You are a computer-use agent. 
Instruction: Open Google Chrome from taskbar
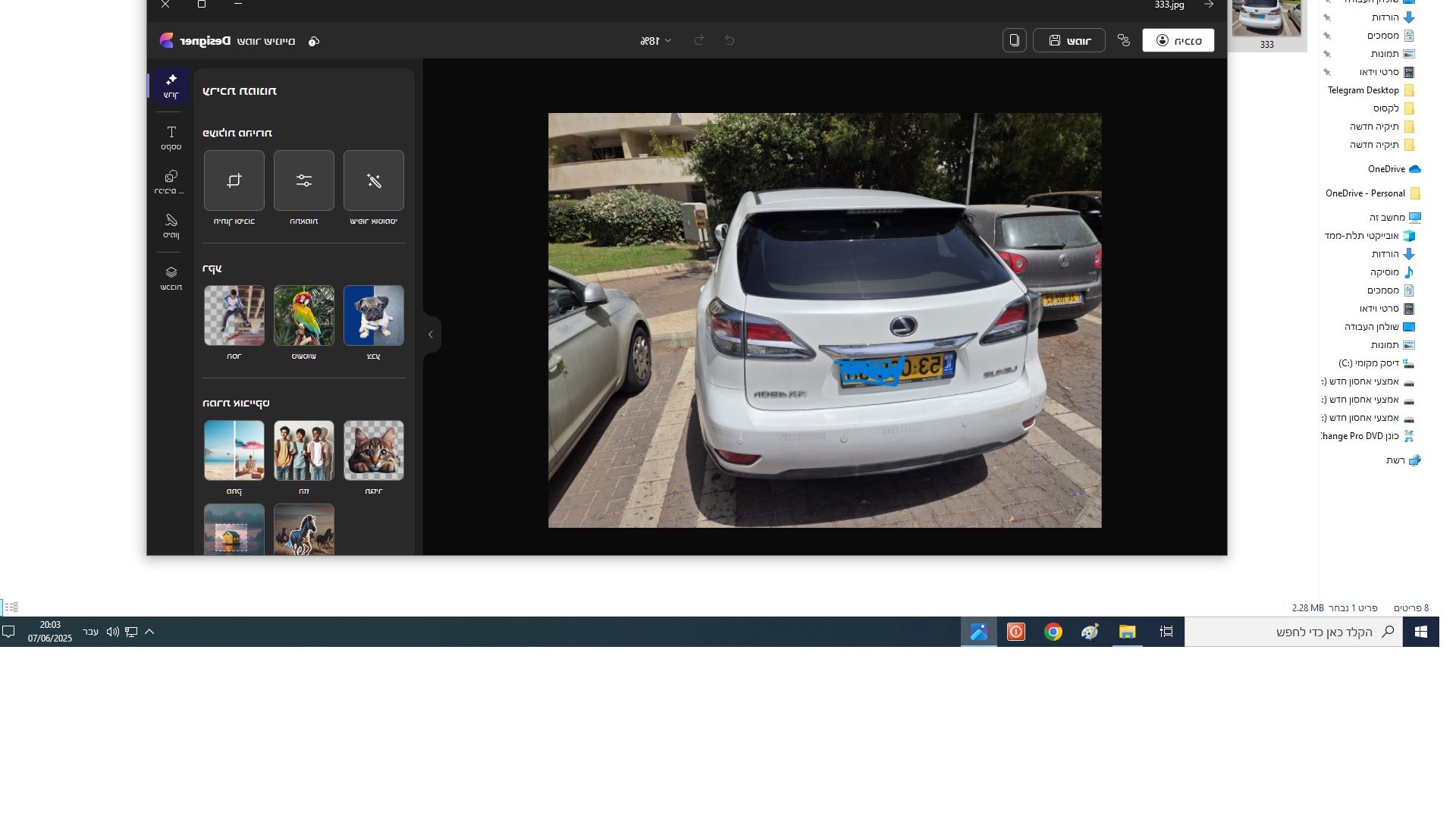1053,632
